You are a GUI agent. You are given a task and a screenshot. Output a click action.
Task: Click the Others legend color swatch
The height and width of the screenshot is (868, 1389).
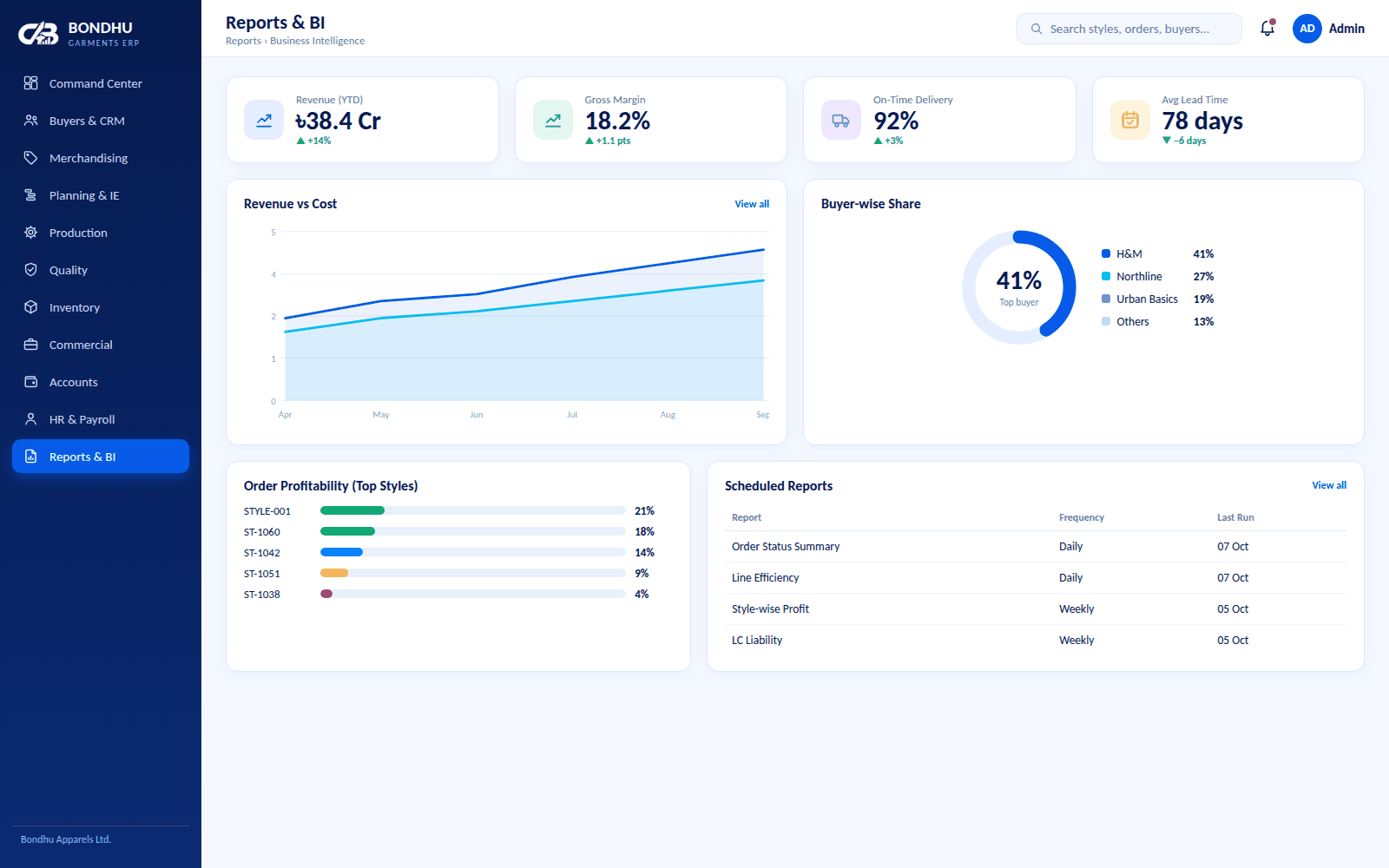click(1106, 321)
